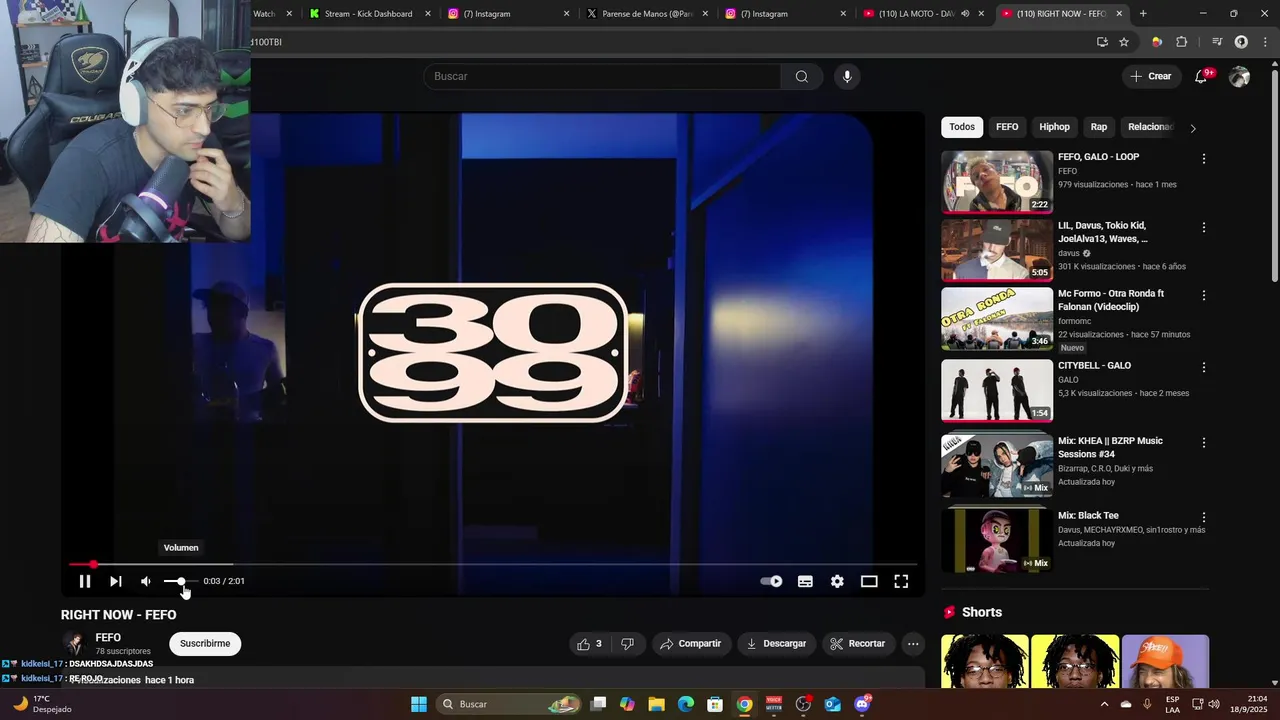Open Chrome extensions puzzle icon
The image size is (1280, 720).
point(1182,42)
